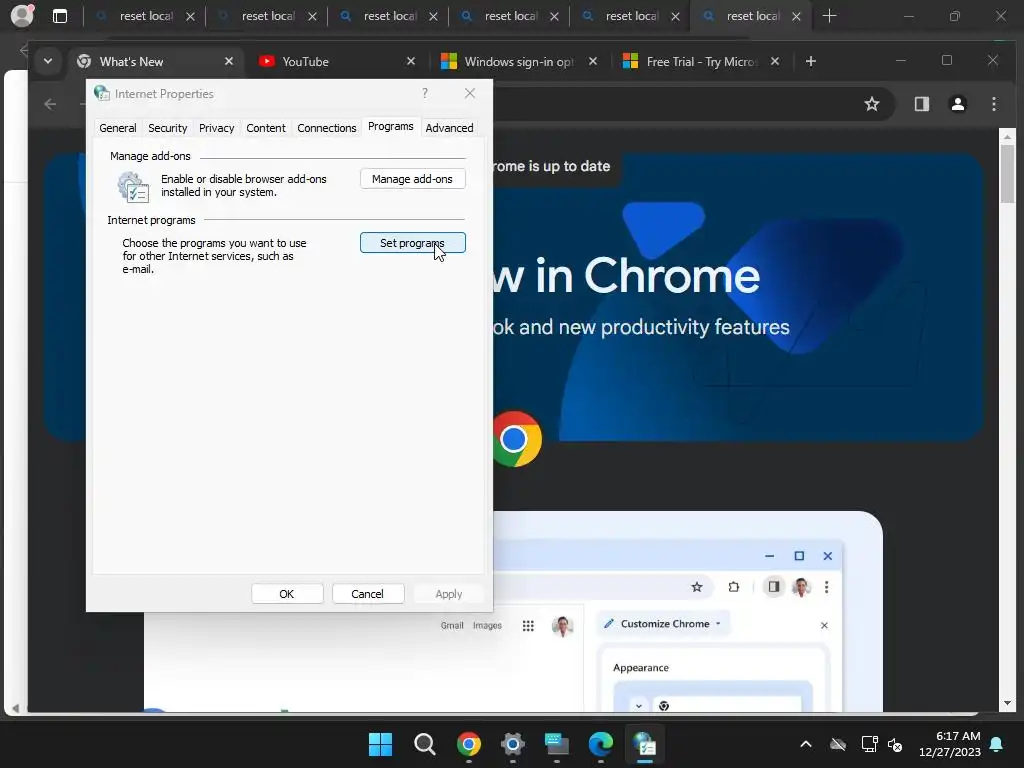Go back in Chrome
Screen dimensions: 1024x768
point(50,104)
